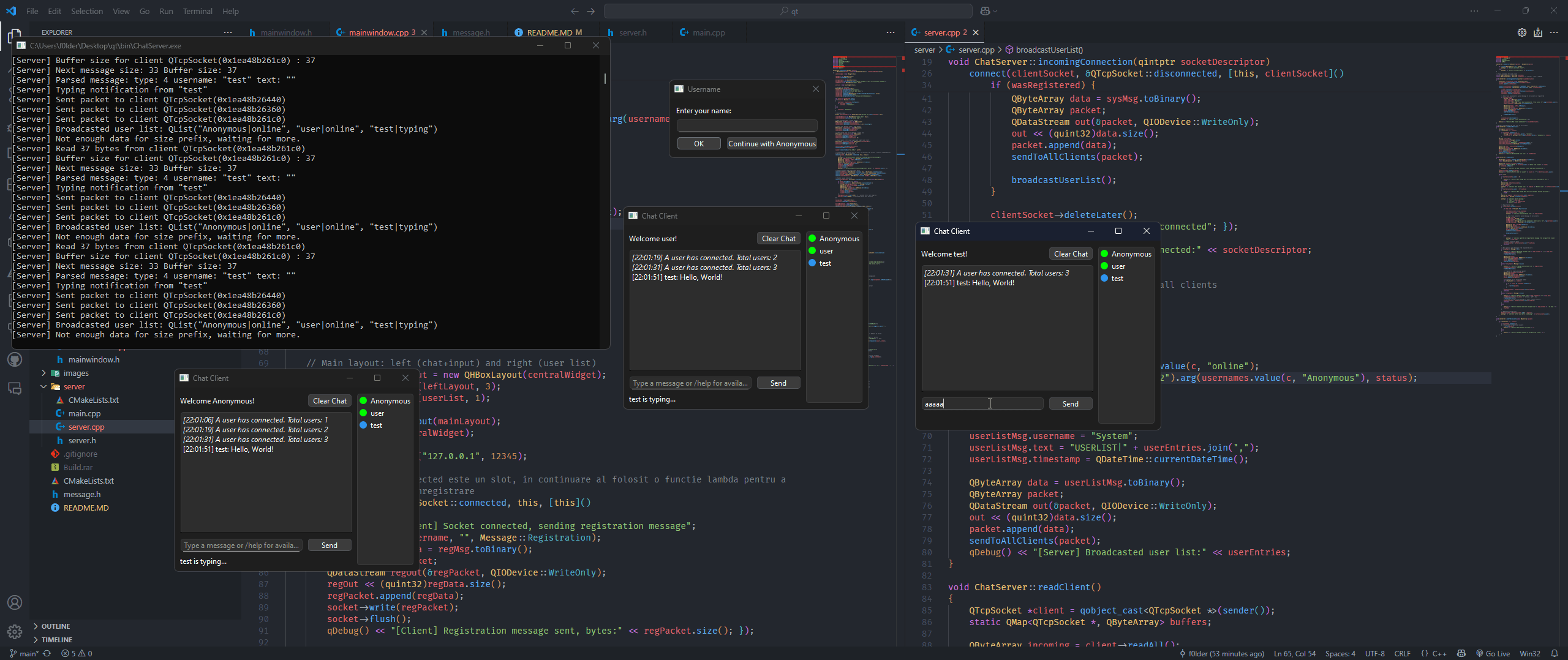The width and height of the screenshot is (1568, 660).
Task: Open the notifications bell in the status bar
Action: click(1555, 653)
